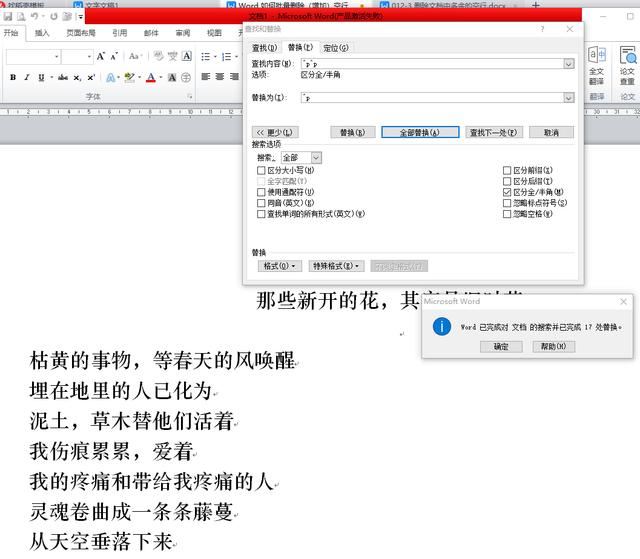Click the Text Effects glowing A icon
This screenshot has height=559, width=640.
[111, 77]
